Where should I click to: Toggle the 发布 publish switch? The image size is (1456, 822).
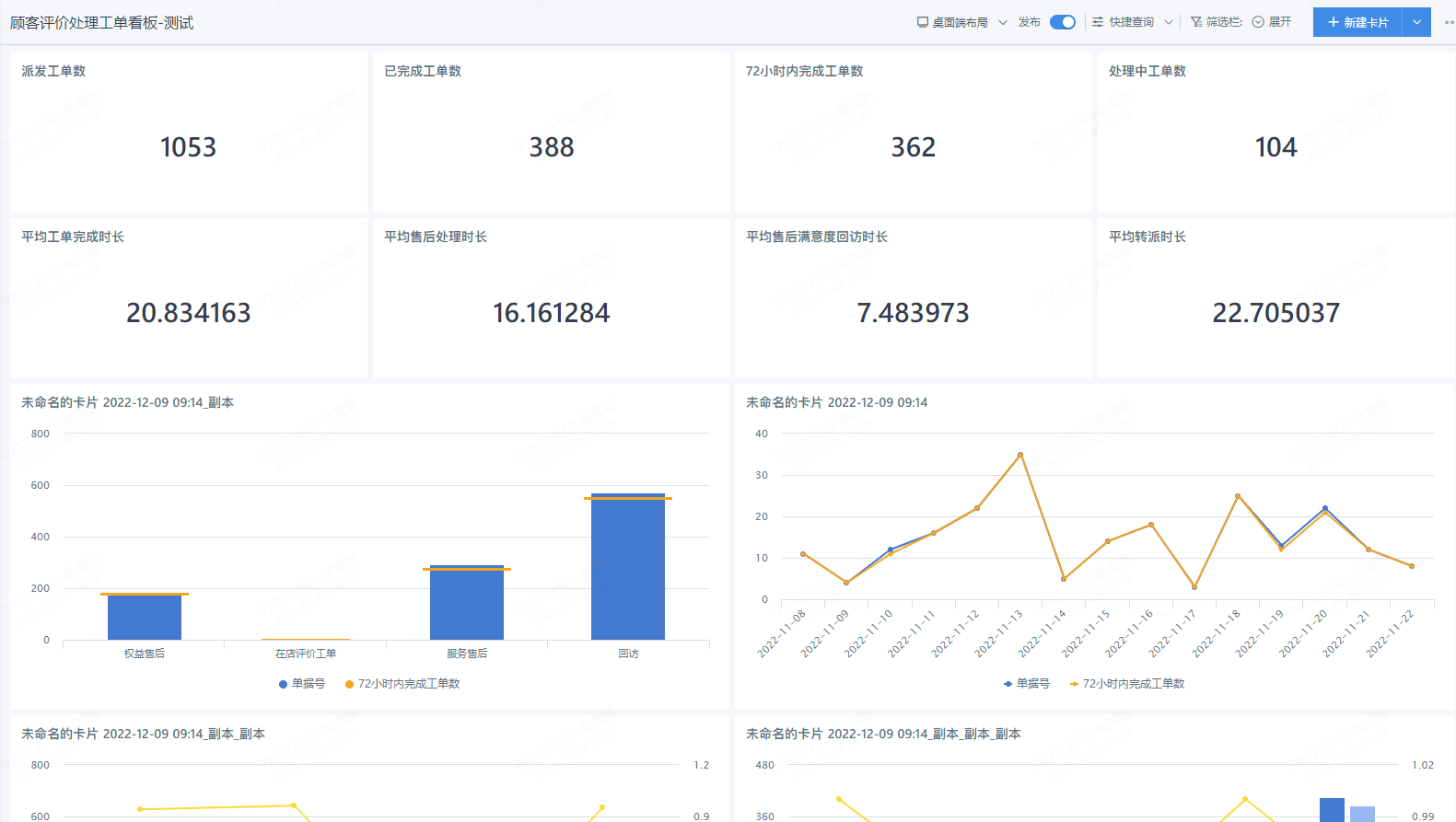(x=1063, y=22)
